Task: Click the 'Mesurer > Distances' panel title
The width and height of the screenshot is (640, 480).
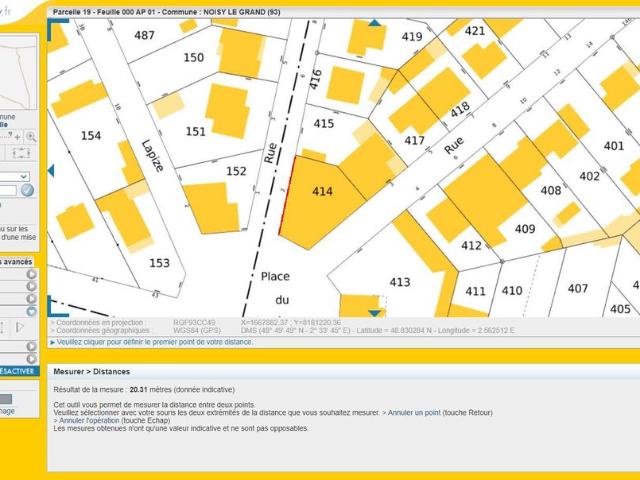Action: pyautogui.click(x=92, y=372)
